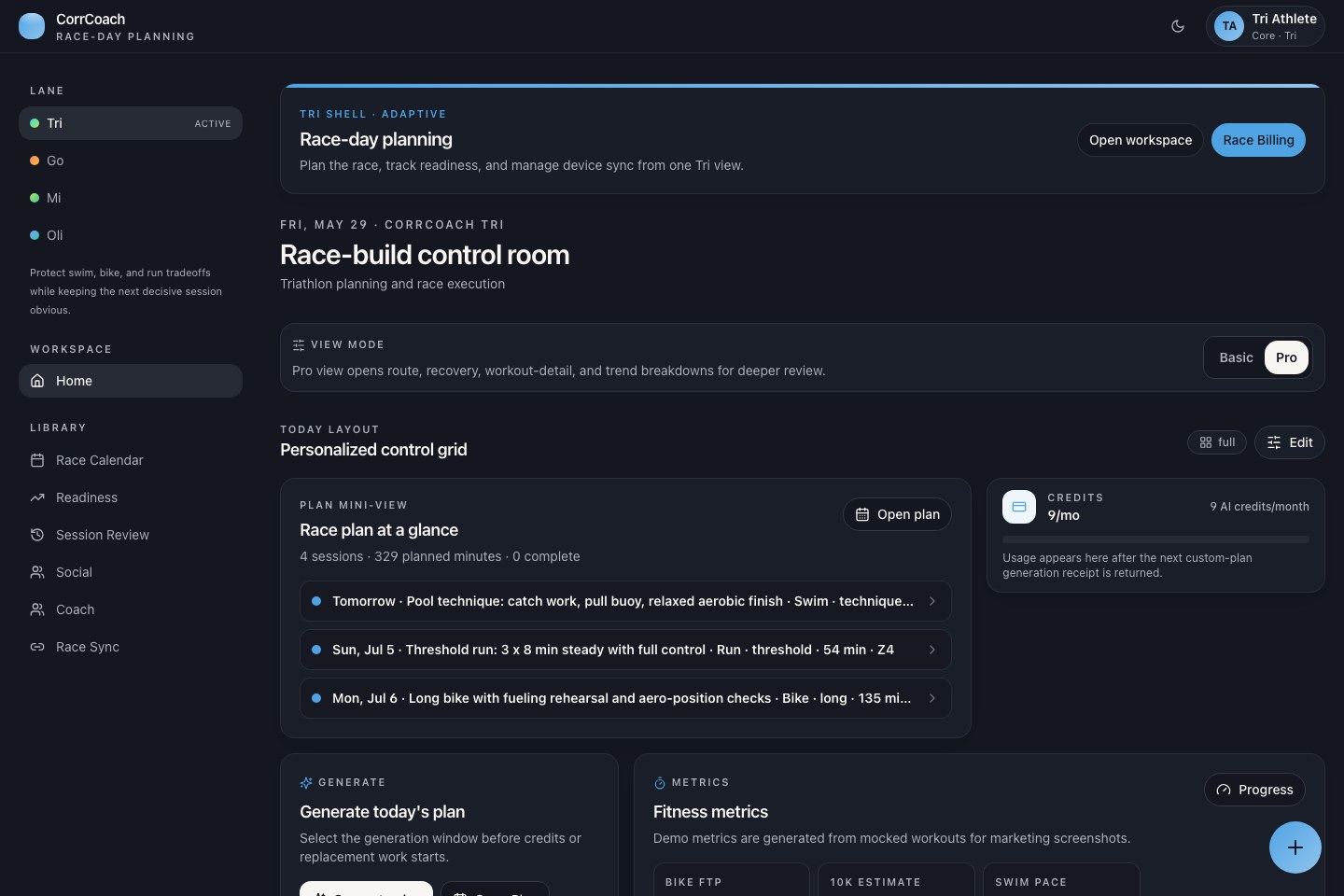
Task: Open the Tri Athlete account menu
Action: point(1266,26)
